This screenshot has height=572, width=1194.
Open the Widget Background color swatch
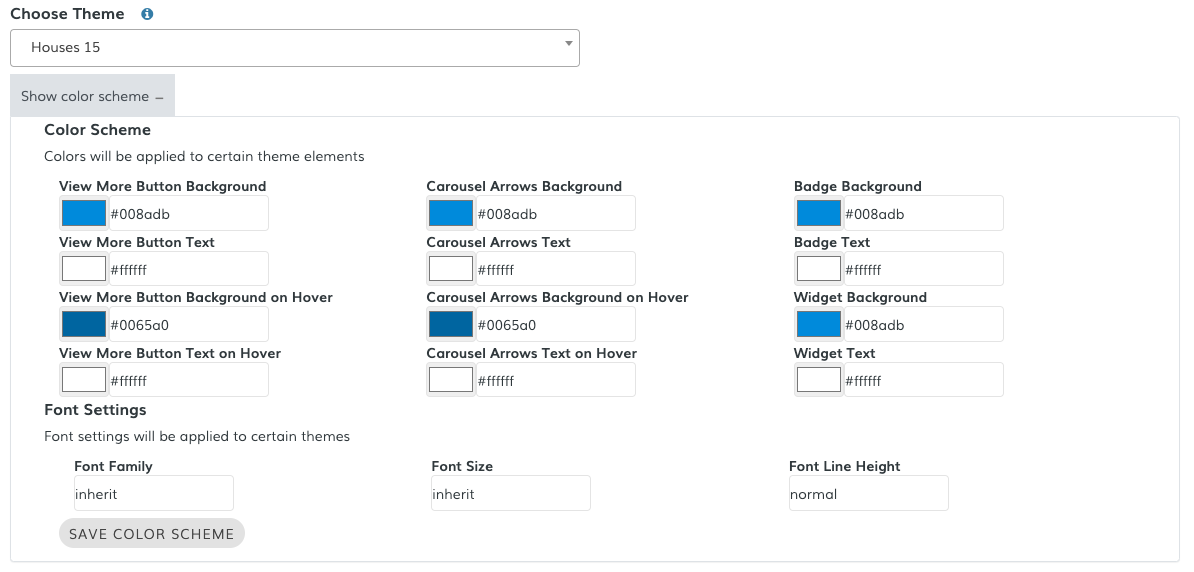[x=819, y=325]
